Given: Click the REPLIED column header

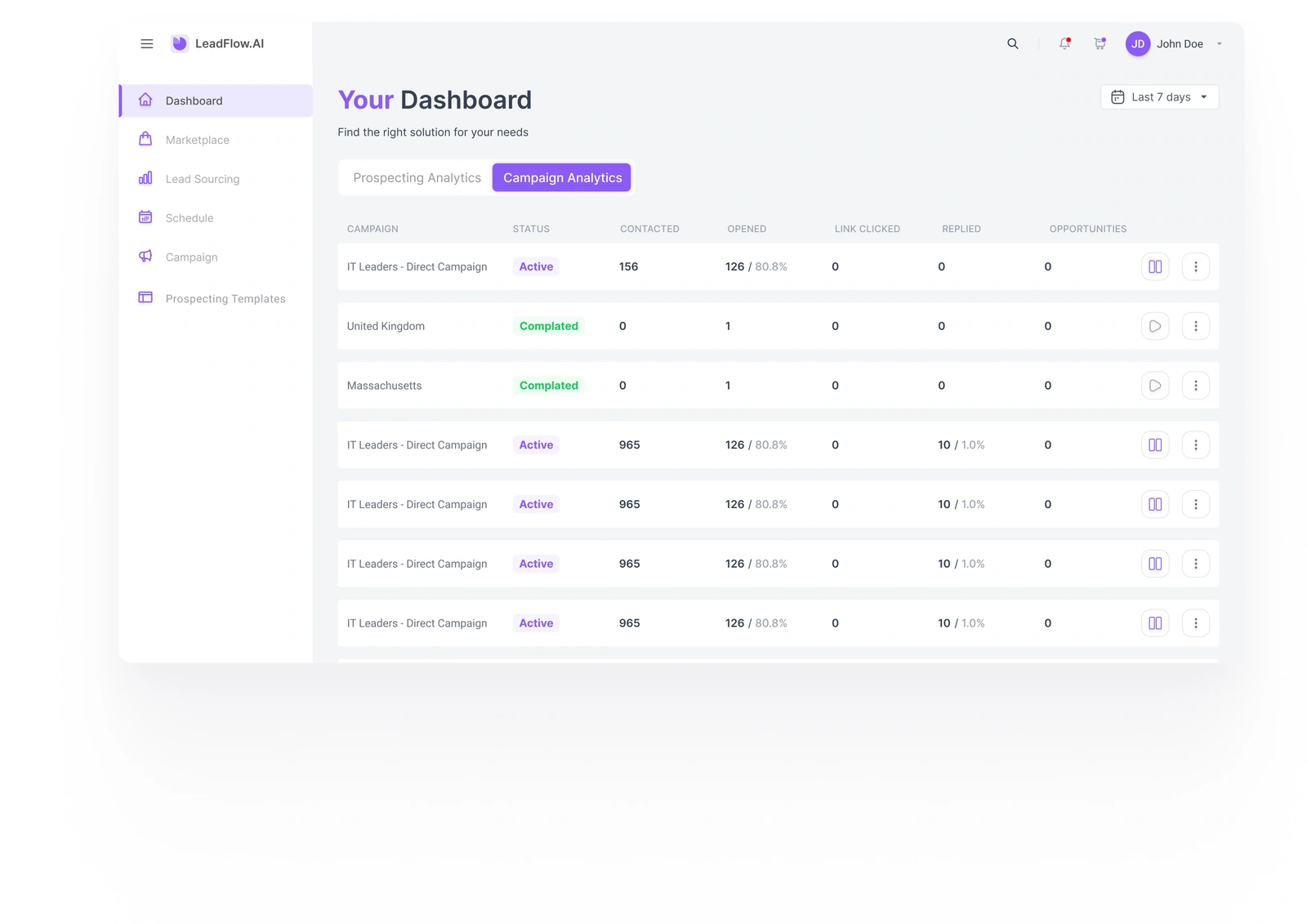Looking at the screenshot, I should tap(961, 229).
